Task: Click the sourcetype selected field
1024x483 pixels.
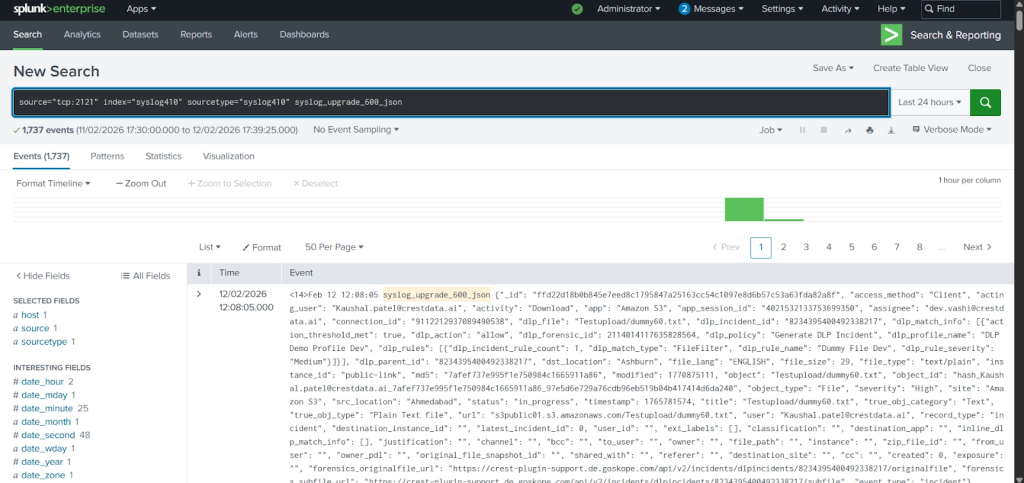Action: tap(44, 341)
